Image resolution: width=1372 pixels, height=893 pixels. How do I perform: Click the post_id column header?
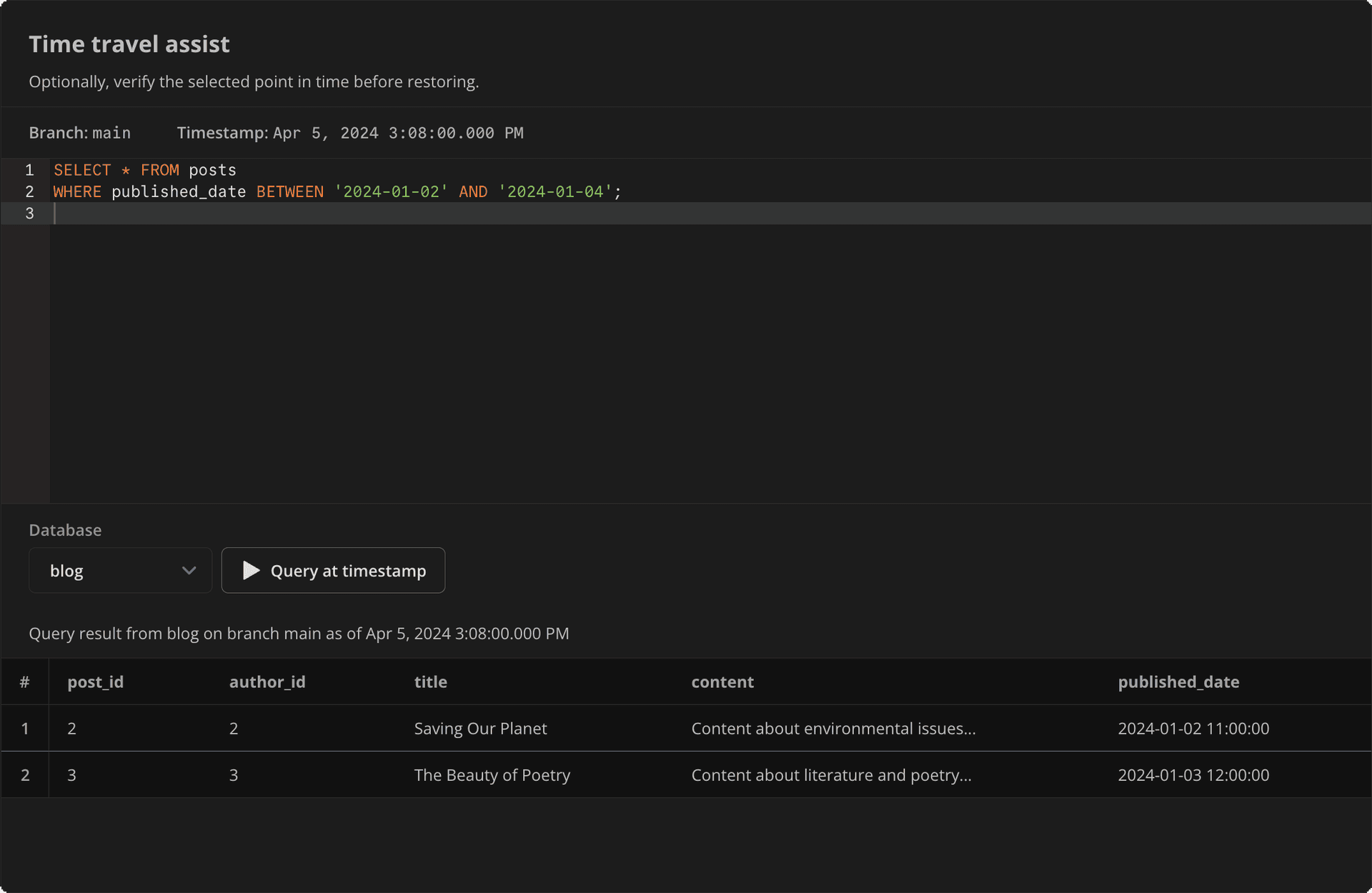95,682
